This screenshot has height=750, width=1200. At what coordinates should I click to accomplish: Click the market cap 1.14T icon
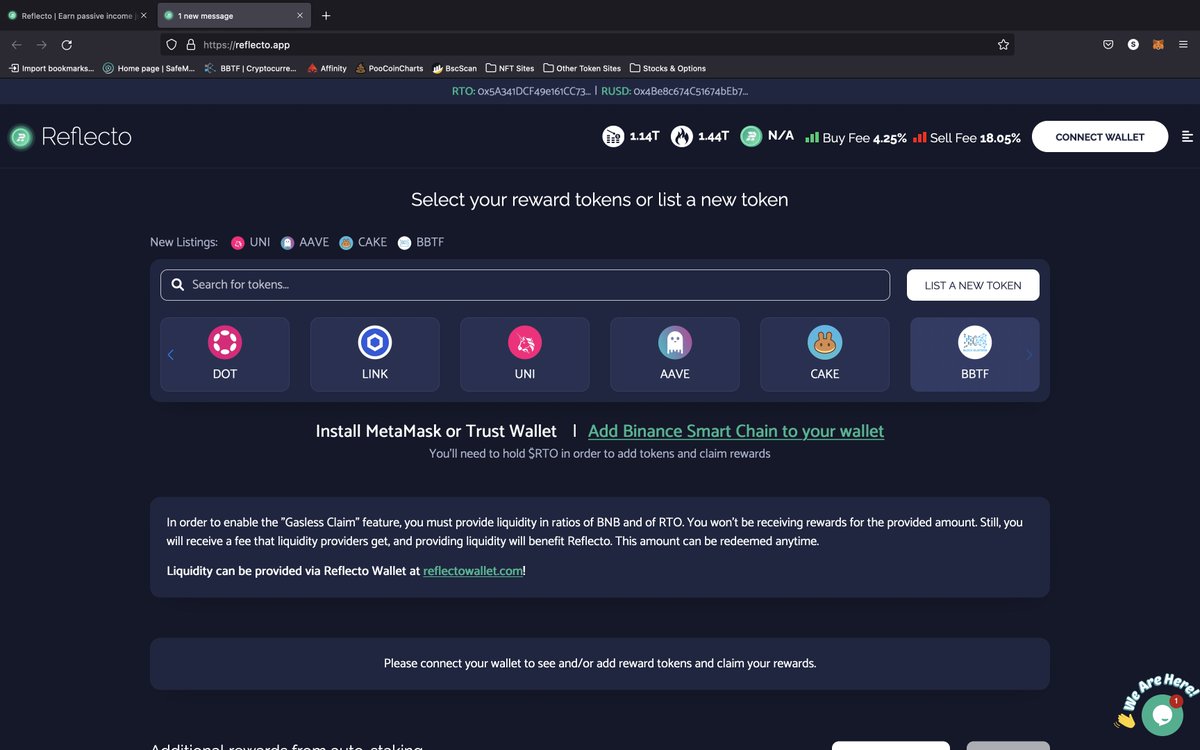(613, 137)
